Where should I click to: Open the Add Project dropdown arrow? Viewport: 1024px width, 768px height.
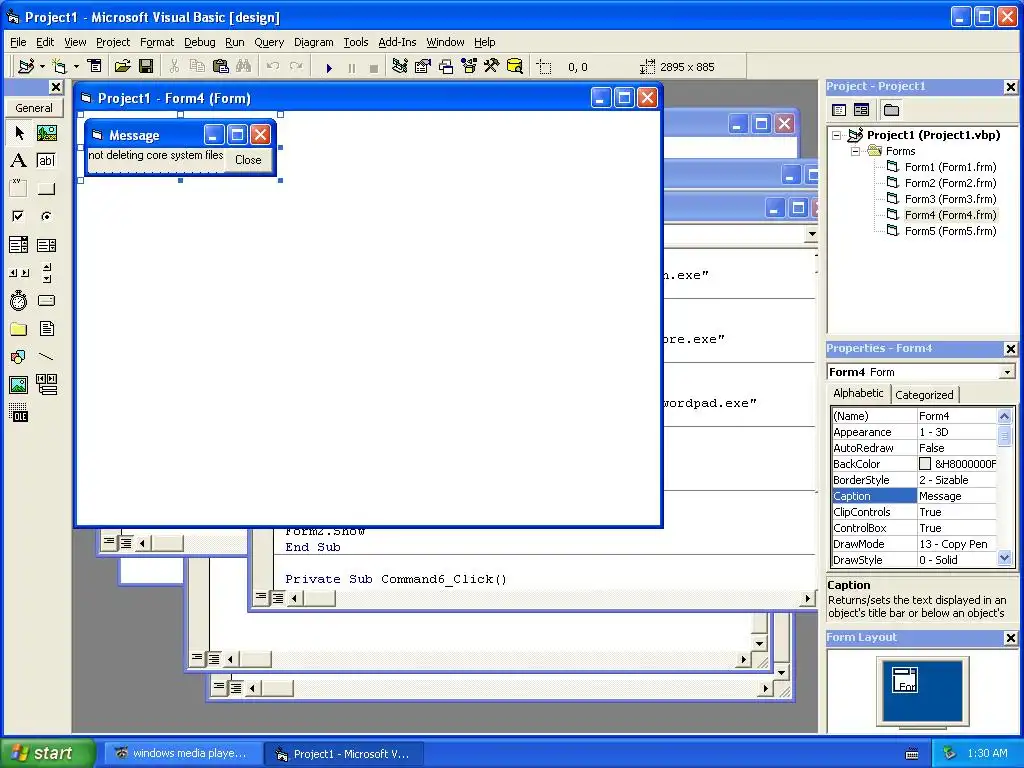(x=42, y=67)
